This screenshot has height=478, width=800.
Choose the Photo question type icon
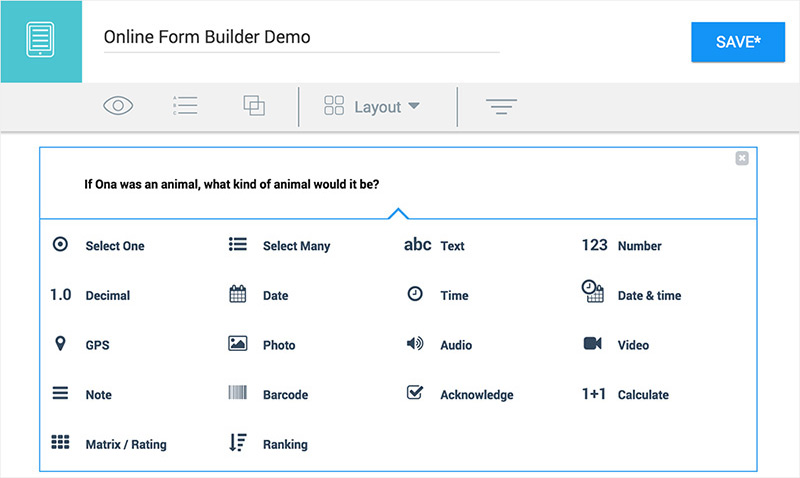point(238,343)
